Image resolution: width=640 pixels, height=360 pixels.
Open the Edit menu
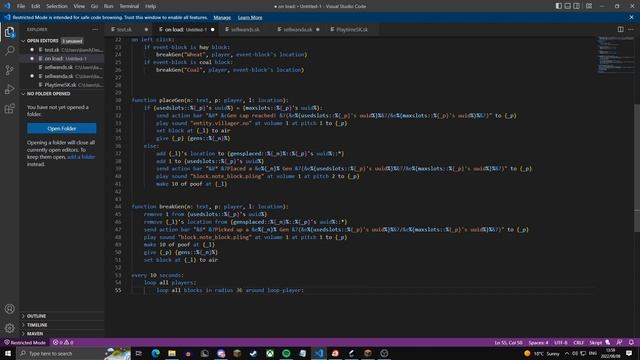pyautogui.click(x=36, y=6)
